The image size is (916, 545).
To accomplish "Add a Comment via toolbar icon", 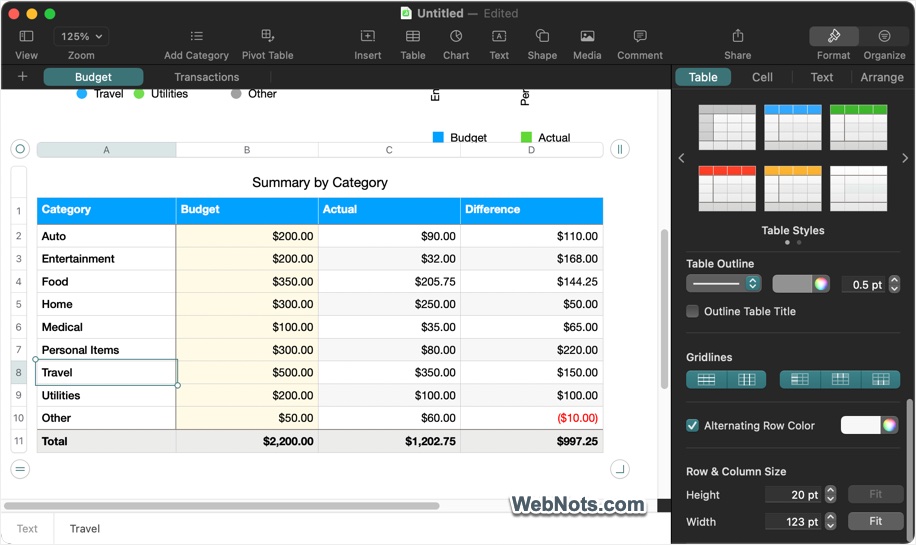I will [640, 36].
